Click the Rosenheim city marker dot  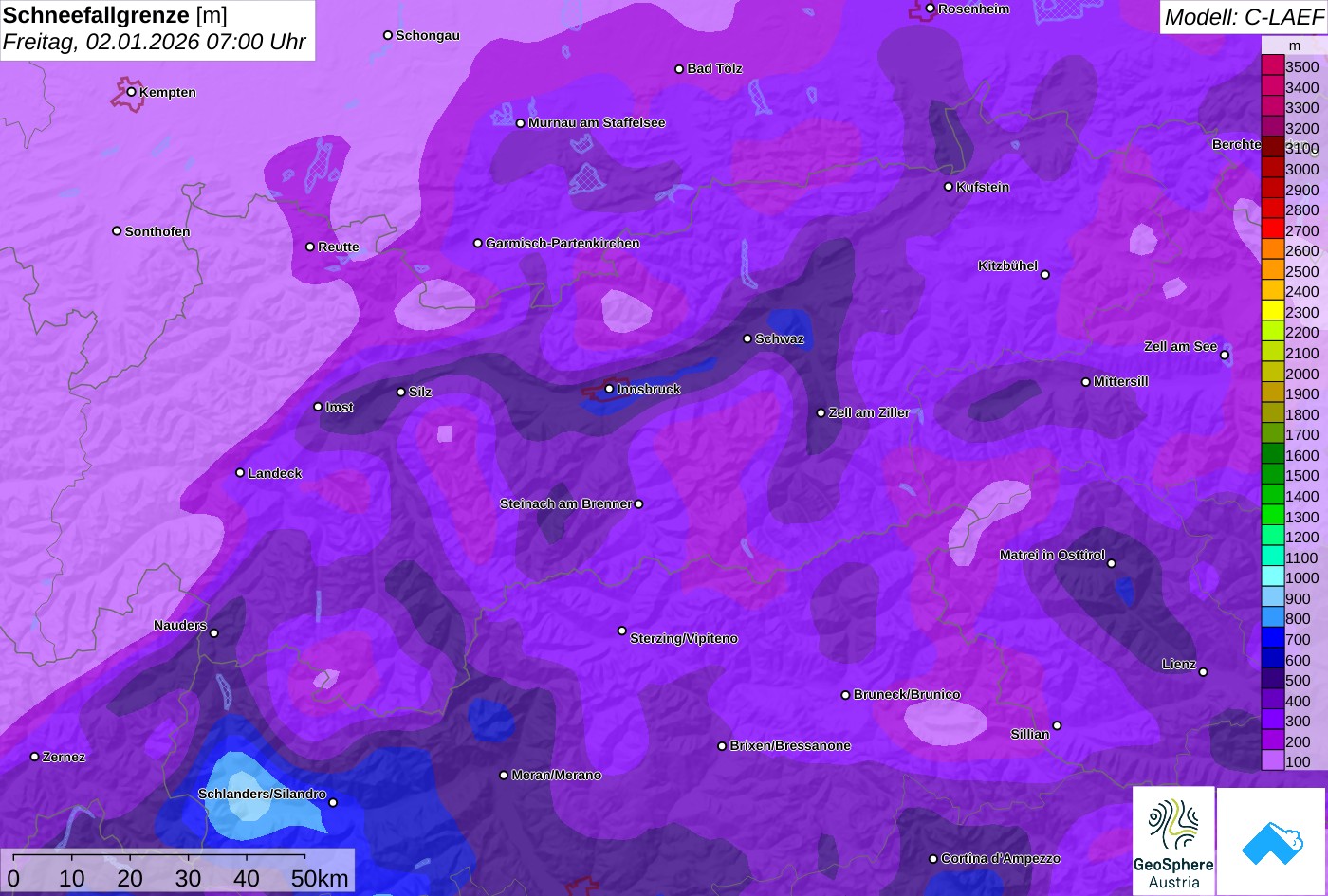[x=931, y=9]
